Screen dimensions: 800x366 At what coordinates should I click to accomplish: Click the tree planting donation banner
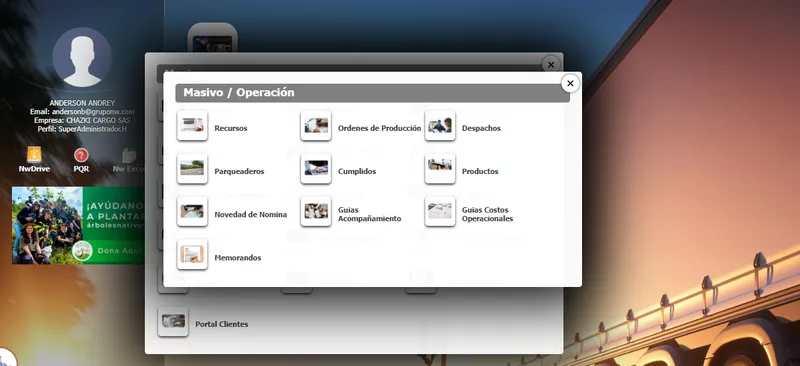[x=78, y=225]
